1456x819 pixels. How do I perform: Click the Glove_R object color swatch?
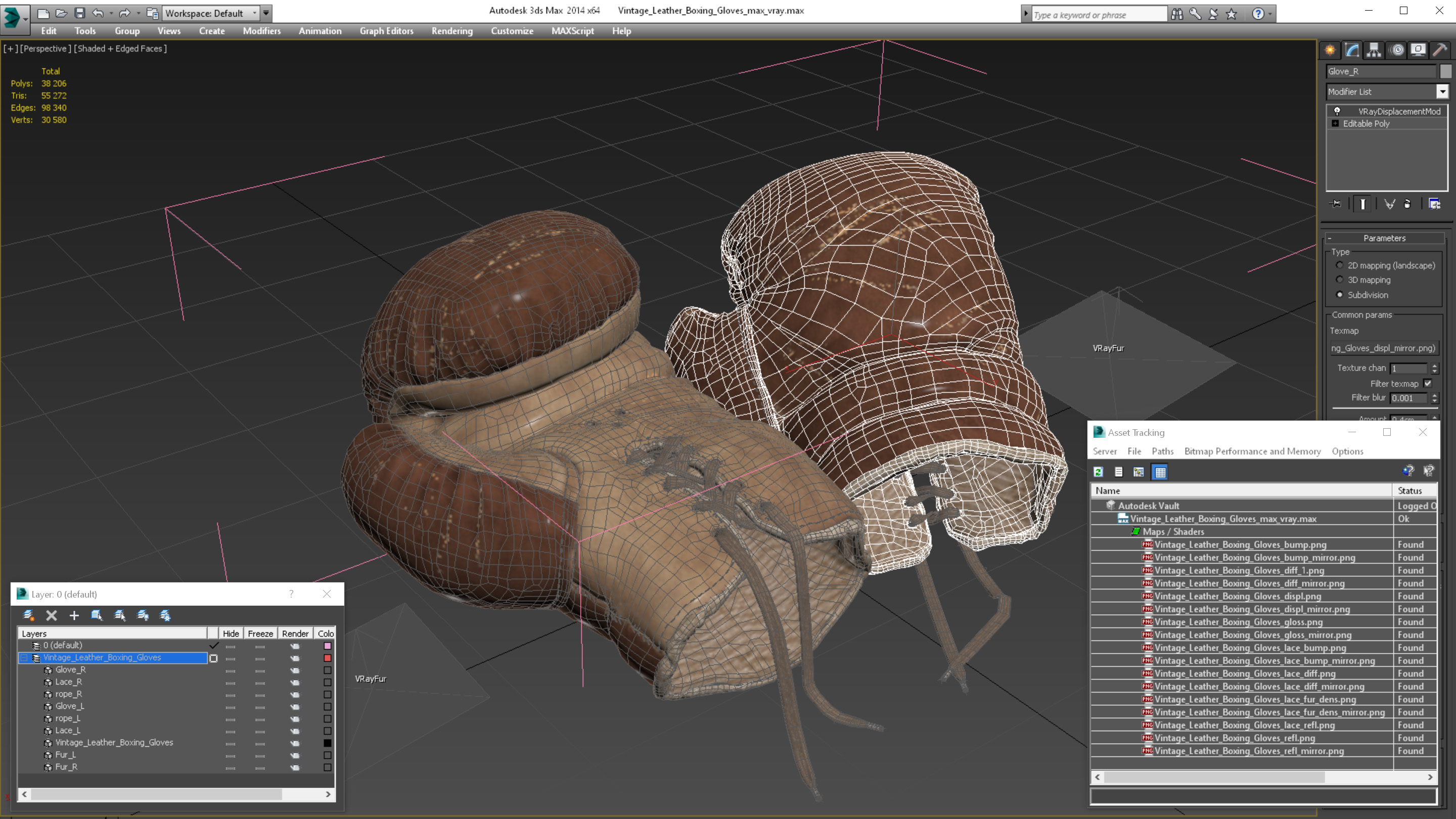coord(1445,71)
